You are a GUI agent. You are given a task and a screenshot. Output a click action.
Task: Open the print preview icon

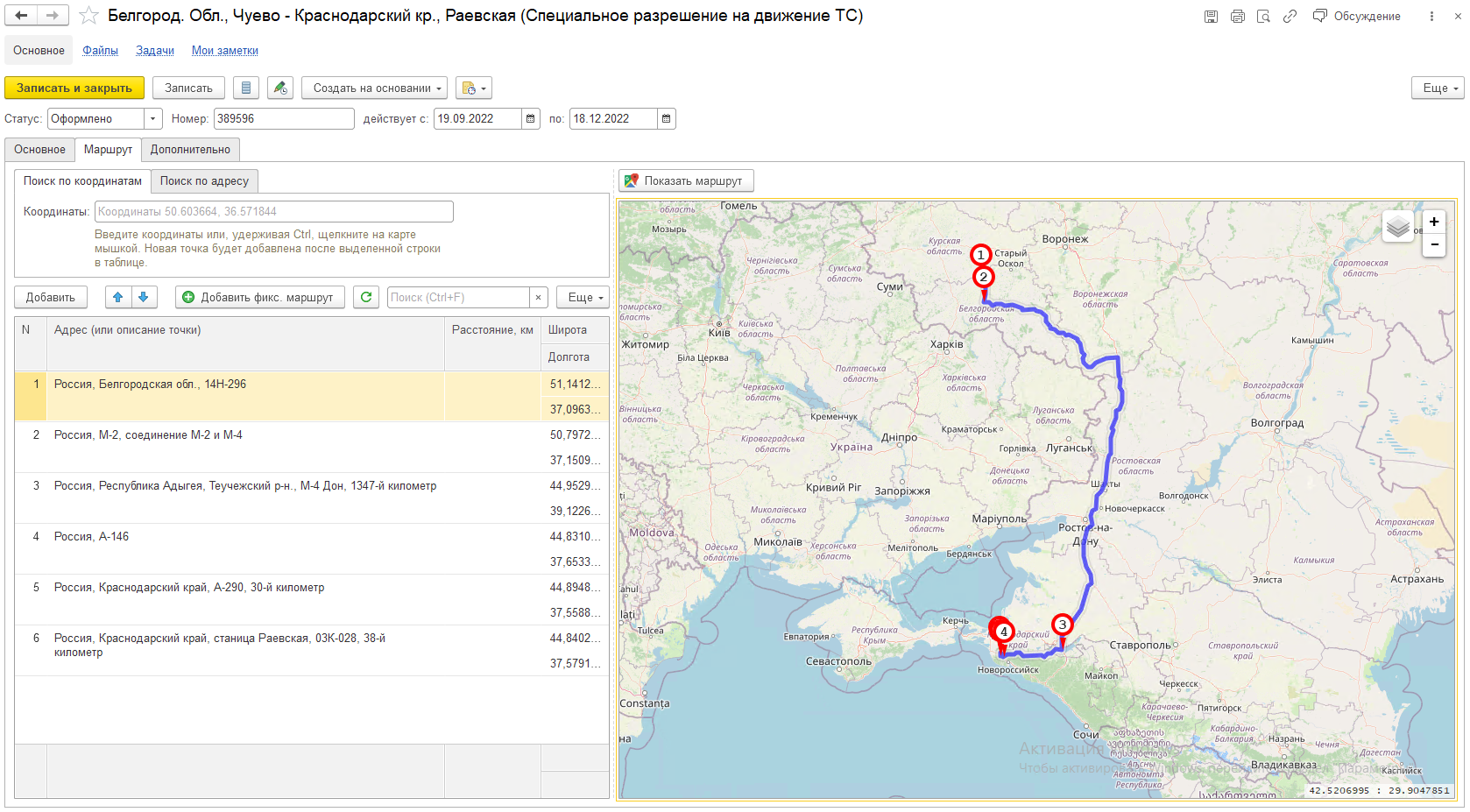click(1263, 16)
